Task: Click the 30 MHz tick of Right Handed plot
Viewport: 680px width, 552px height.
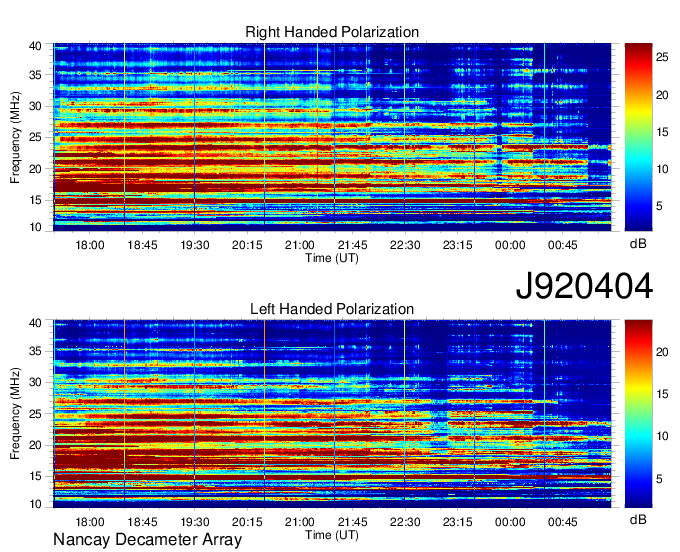Action: pyautogui.click(x=36, y=106)
